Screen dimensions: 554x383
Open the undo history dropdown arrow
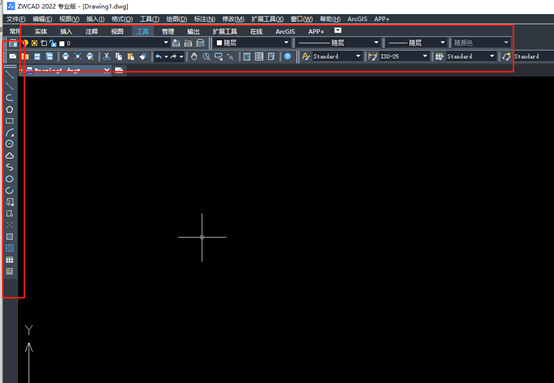coord(166,57)
